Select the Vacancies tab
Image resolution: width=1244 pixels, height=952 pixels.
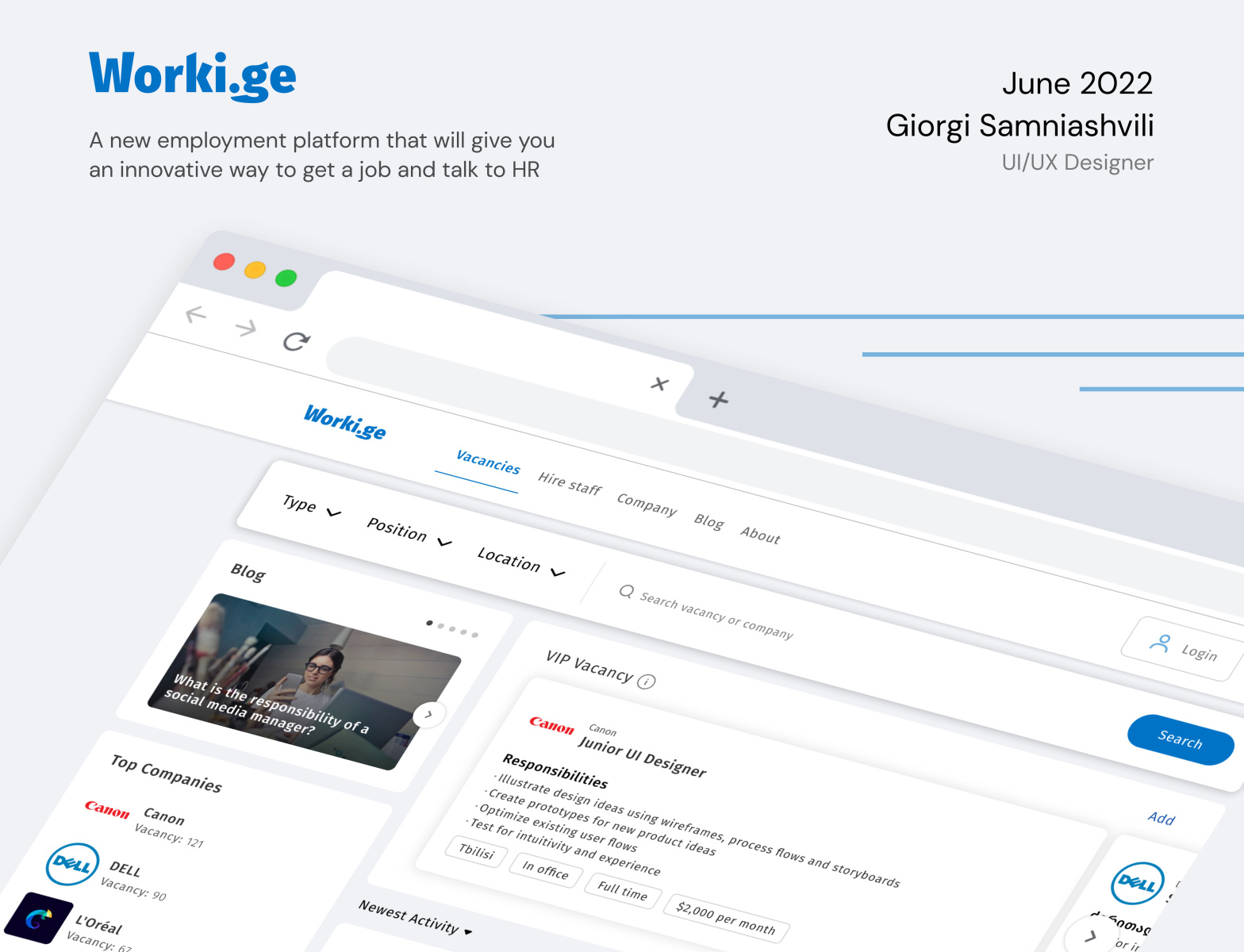pyautogui.click(x=488, y=462)
